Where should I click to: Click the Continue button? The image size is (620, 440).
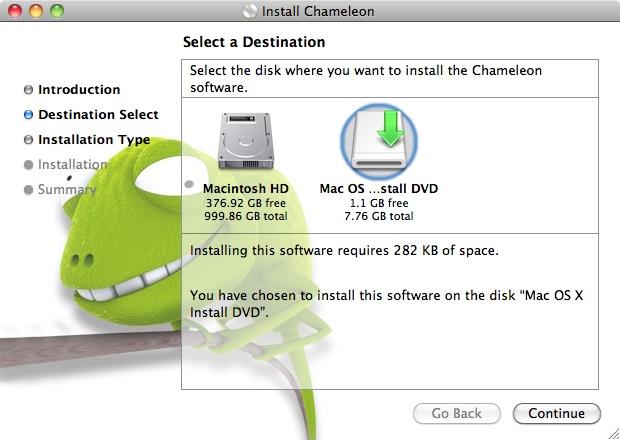tap(556, 414)
